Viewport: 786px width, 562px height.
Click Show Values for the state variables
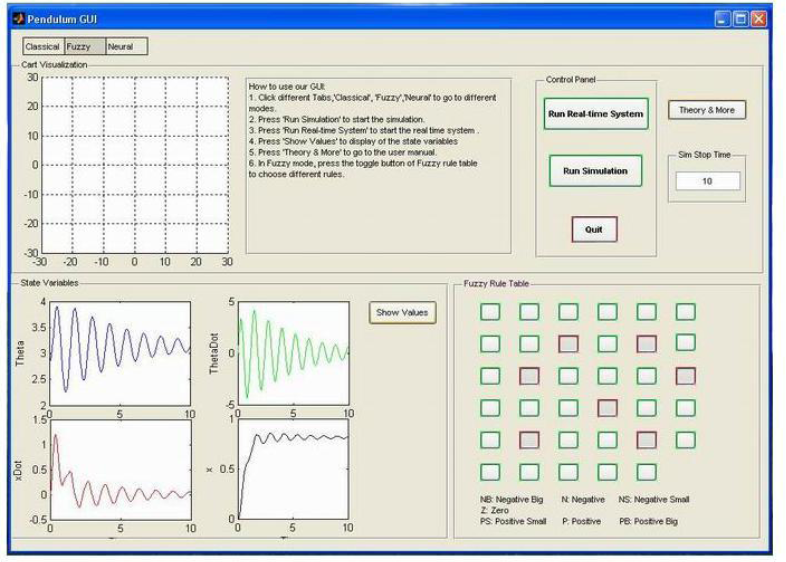pyautogui.click(x=402, y=313)
